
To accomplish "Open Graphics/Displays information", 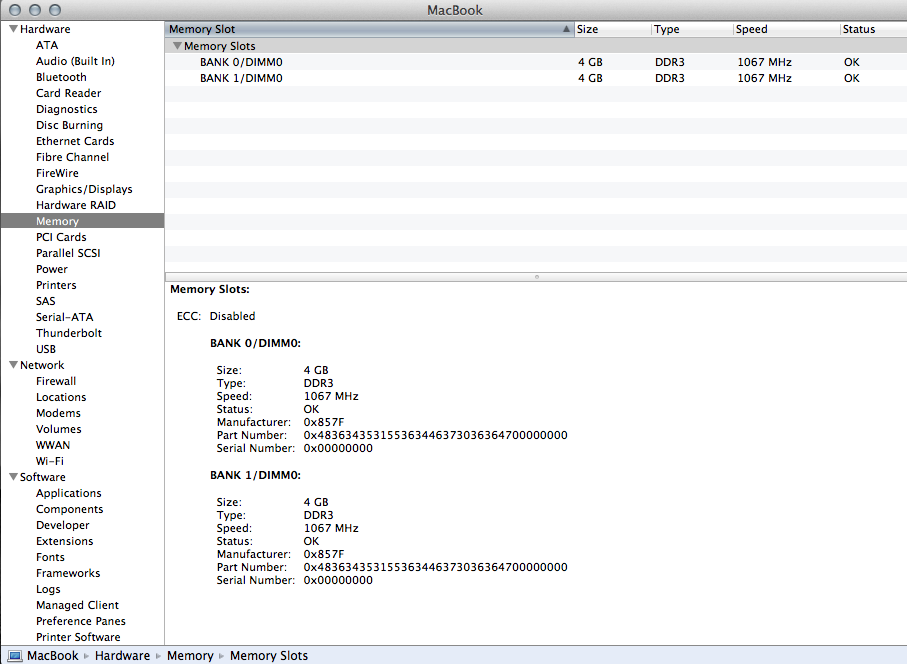I will (84, 189).
